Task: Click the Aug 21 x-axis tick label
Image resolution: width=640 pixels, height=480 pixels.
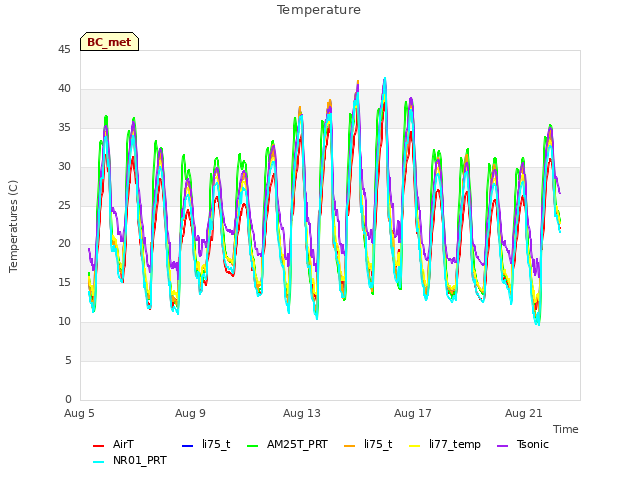Action: tap(524, 413)
